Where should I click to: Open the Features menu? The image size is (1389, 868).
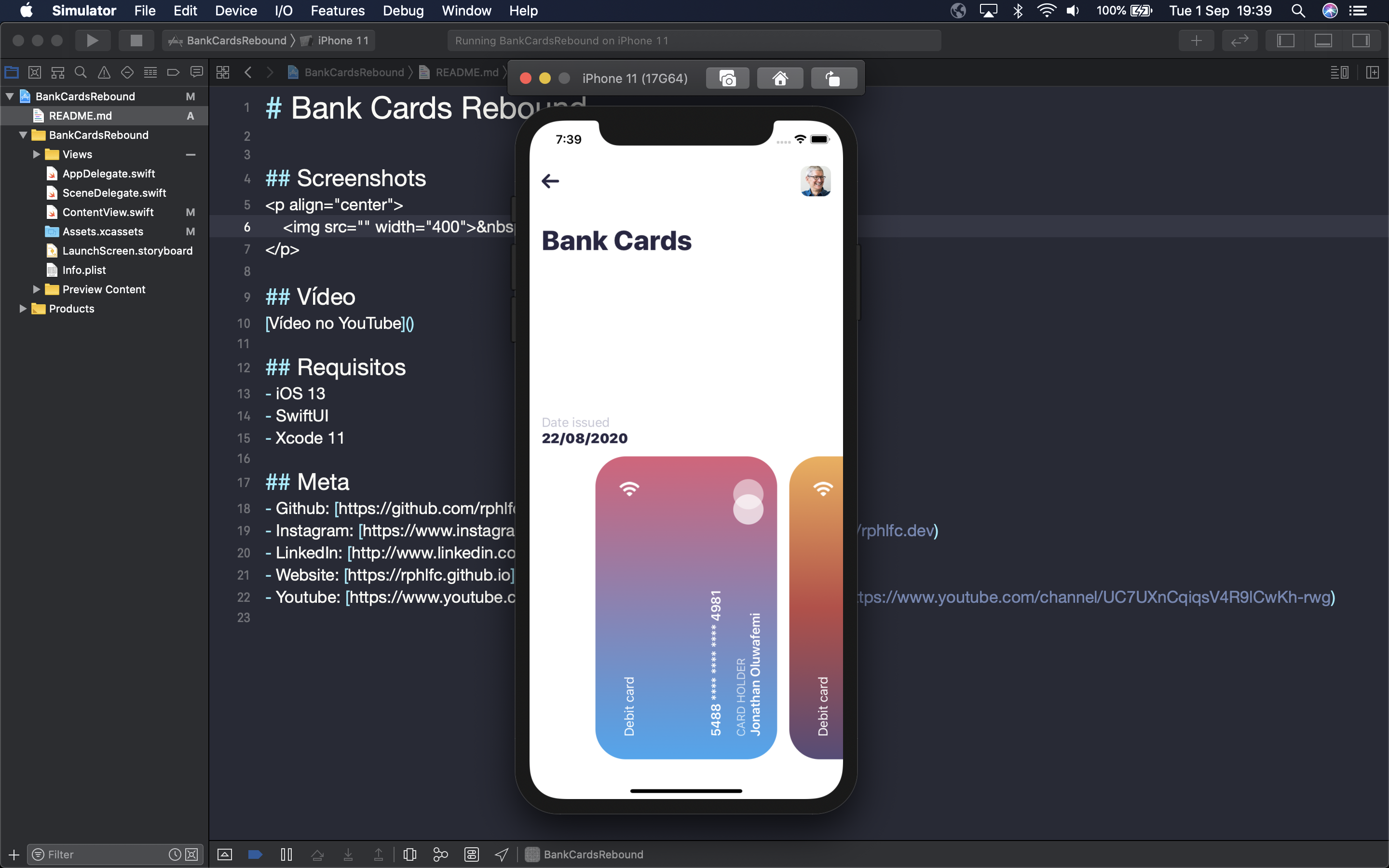click(x=338, y=10)
